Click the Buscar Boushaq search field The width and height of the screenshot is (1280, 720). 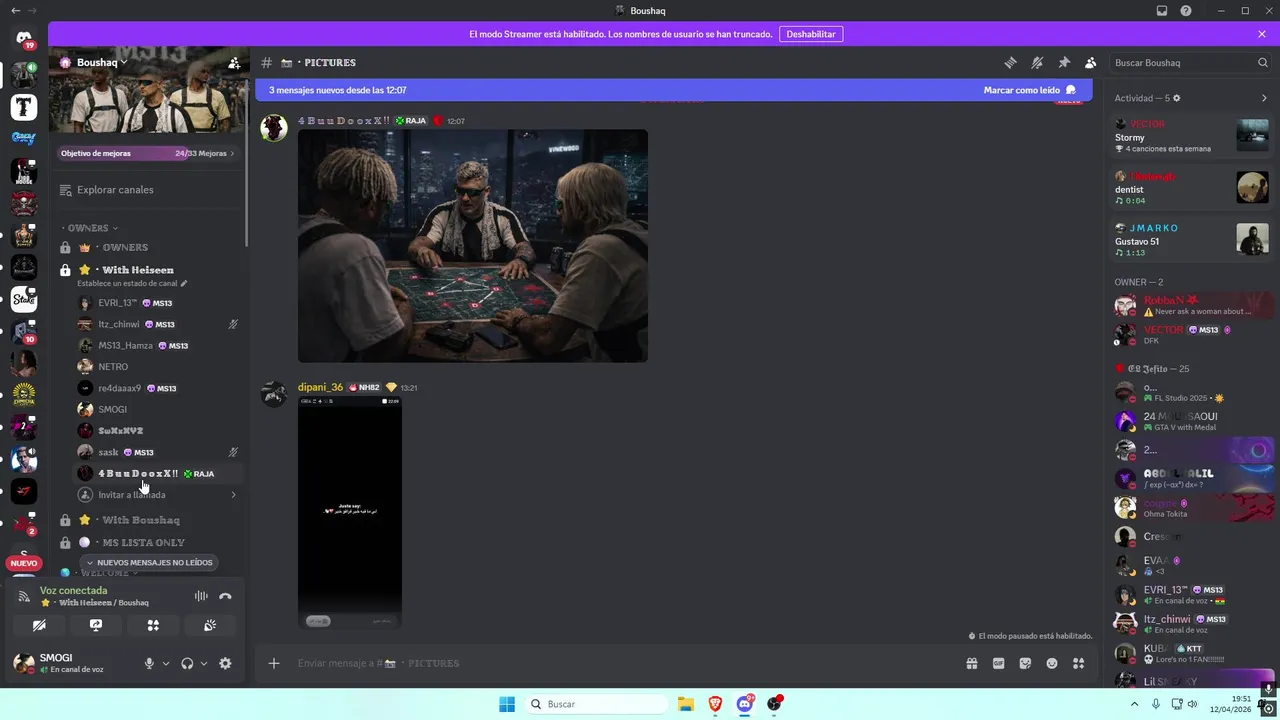[1190, 63]
